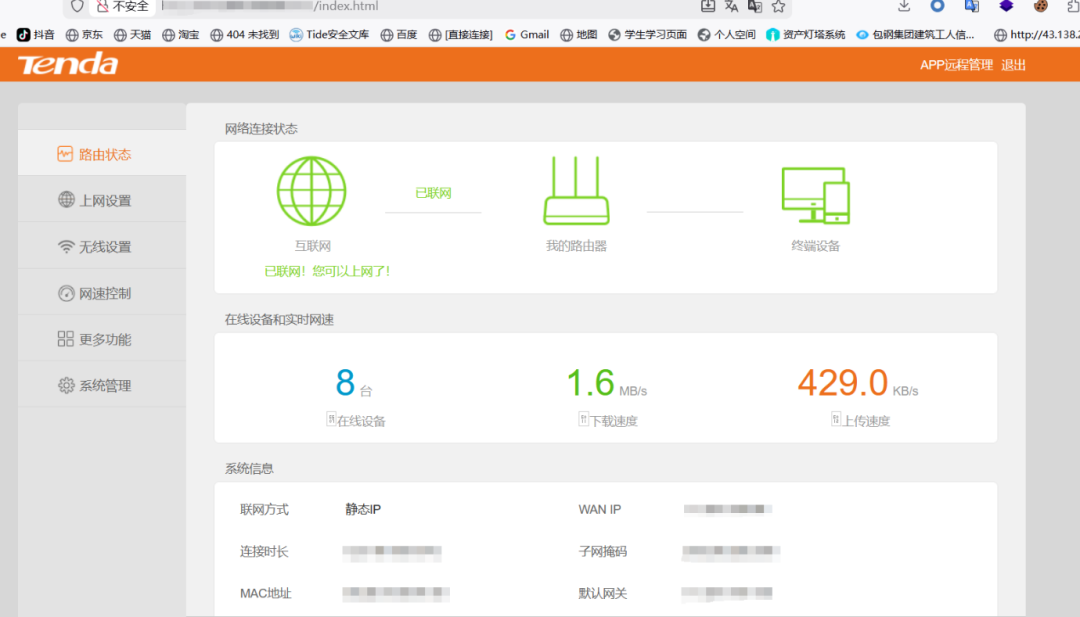The width and height of the screenshot is (1080, 617).
Task: Open the 上网设置 internet settings menu
Action: 102,200
